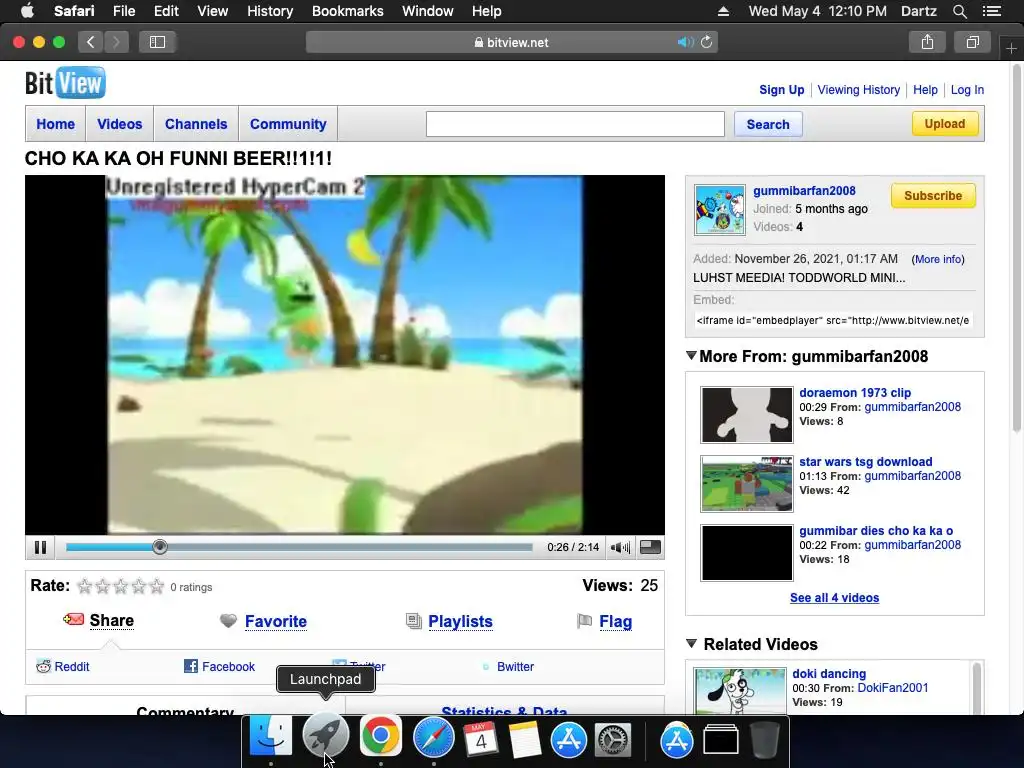The image size is (1024, 768).
Task: Click the Flag icon
Action: [x=584, y=620]
